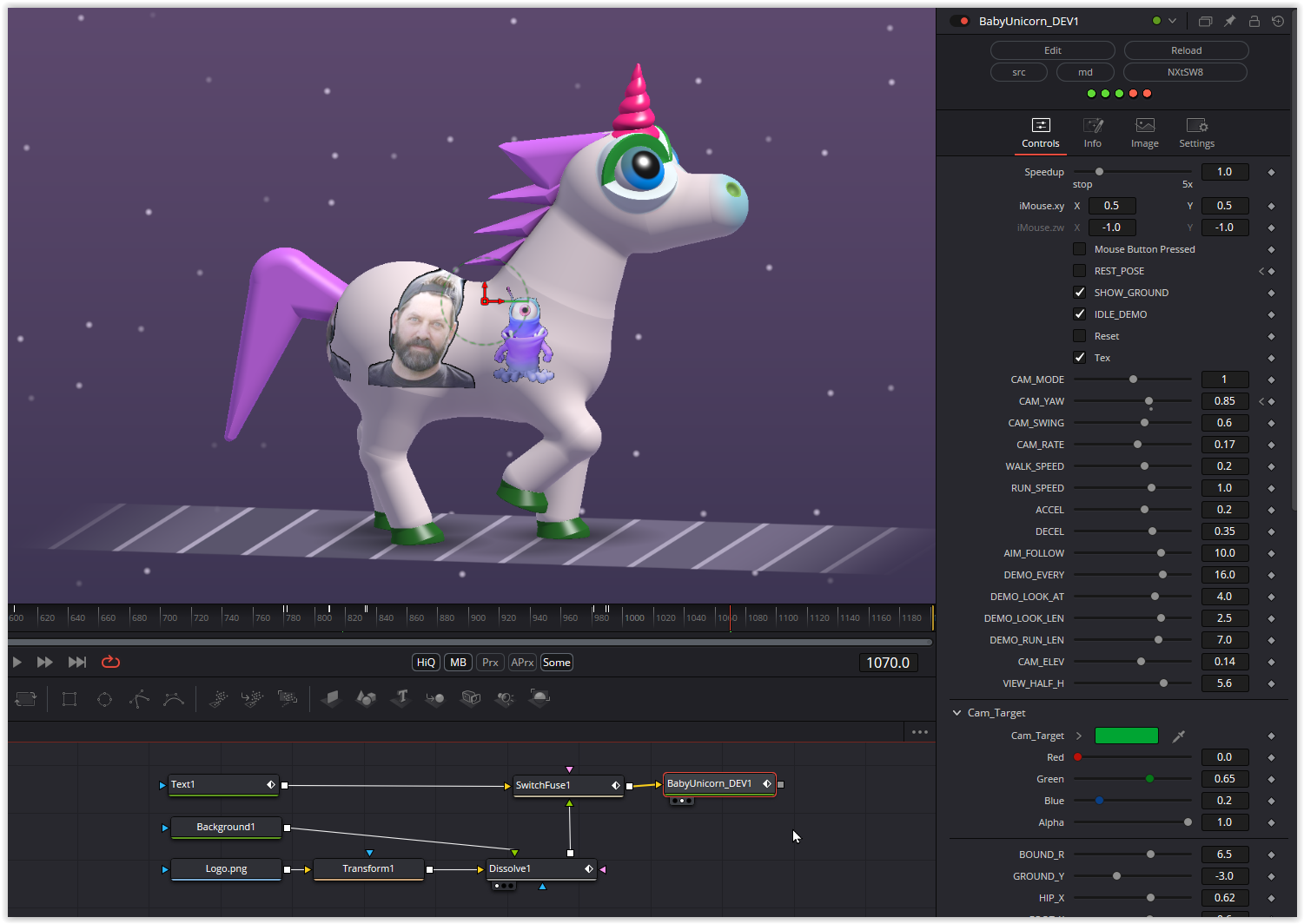Add a Camera 3D node from toolbar
The height and width of the screenshot is (924, 1304).
(x=470, y=698)
